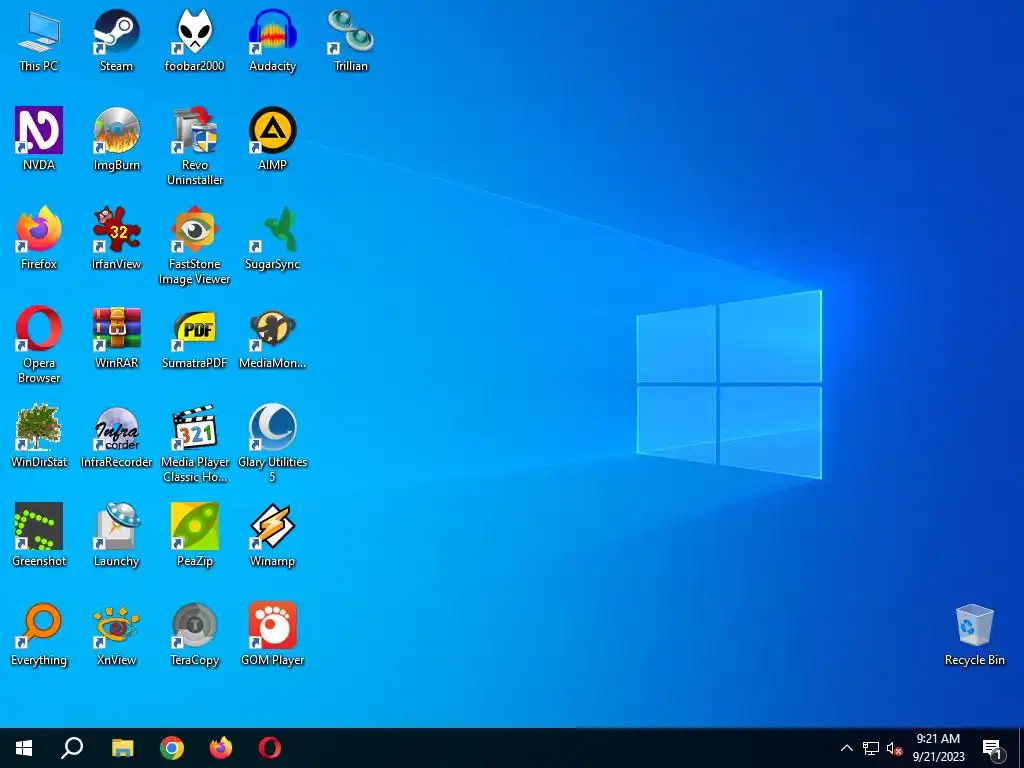This screenshot has height=768, width=1024.
Task: Launch Opera from the taskbar
Action: 270,748
